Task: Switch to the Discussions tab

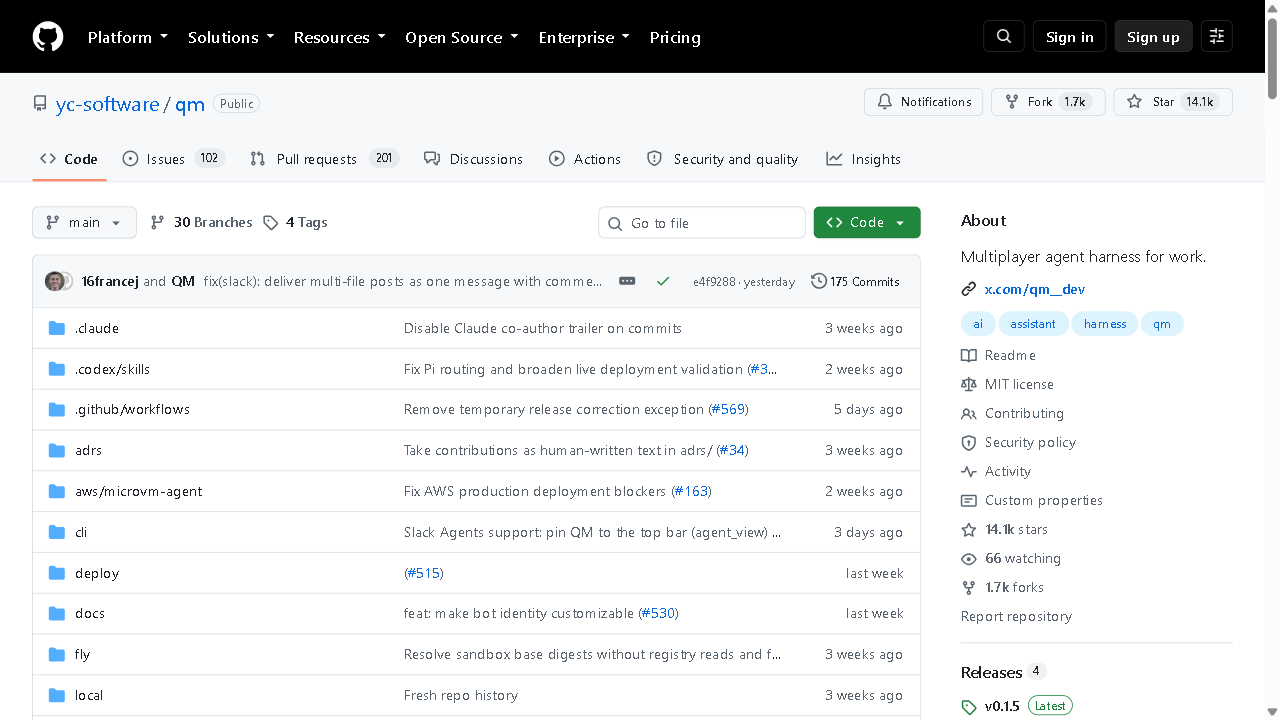Action: pyautogui.click(x=473, y=159)
